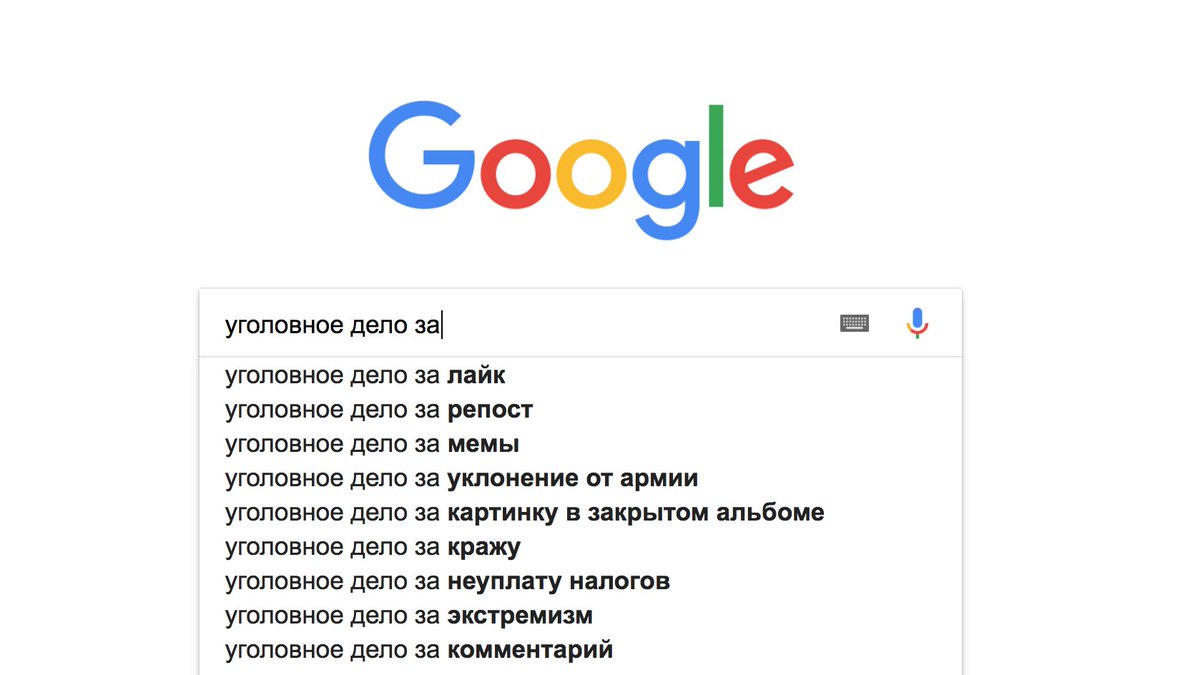1200x675 pixels.
Task: Select suggestion 'уклонение от армии'
Action: tap(461, 478)
